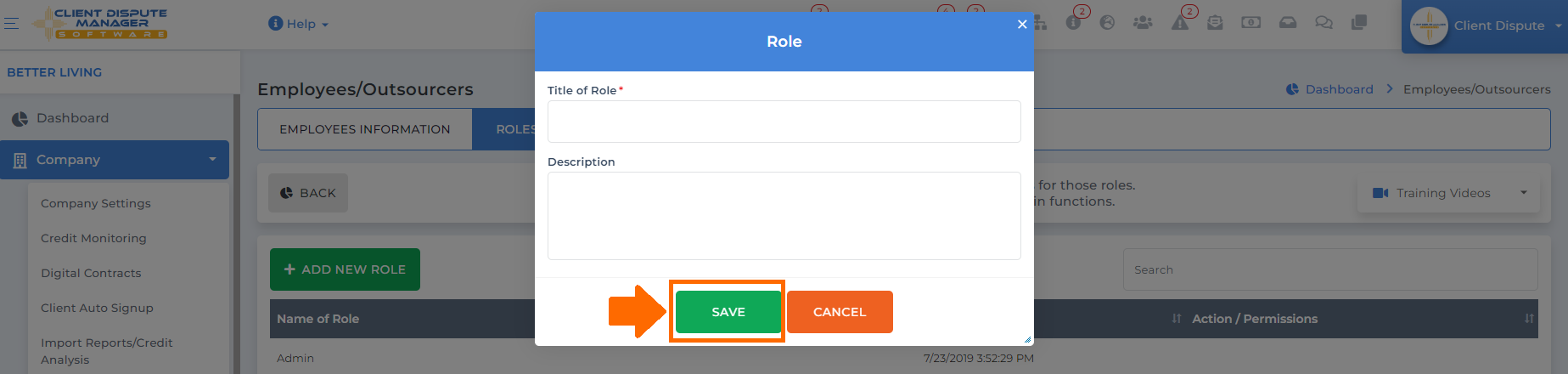Close the Role dialog with X
This screenshot has height=374, width=1568.
click(x=1022, y=24)
